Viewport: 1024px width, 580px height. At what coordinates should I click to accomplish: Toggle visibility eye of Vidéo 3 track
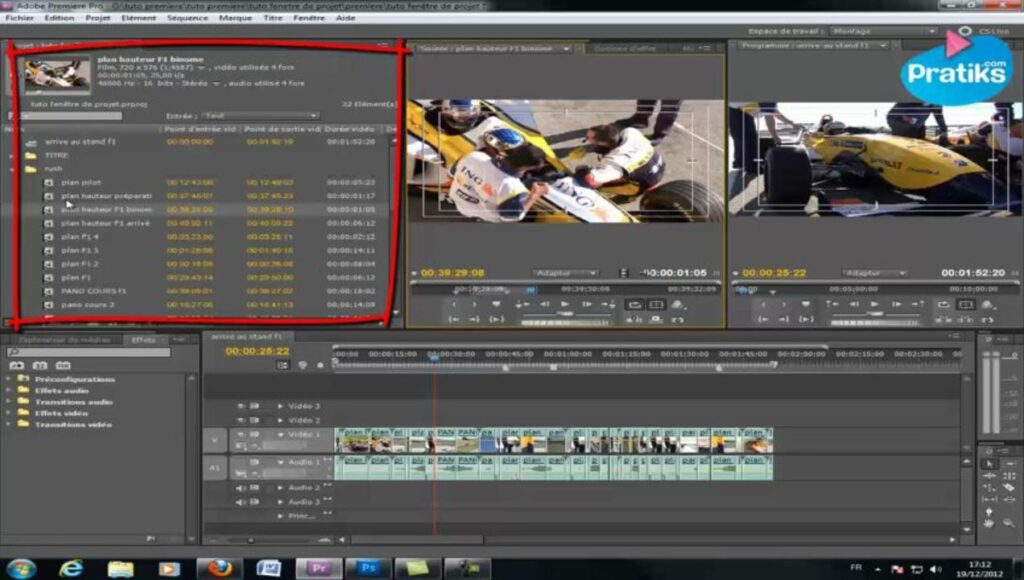click(x=241, y=406)
